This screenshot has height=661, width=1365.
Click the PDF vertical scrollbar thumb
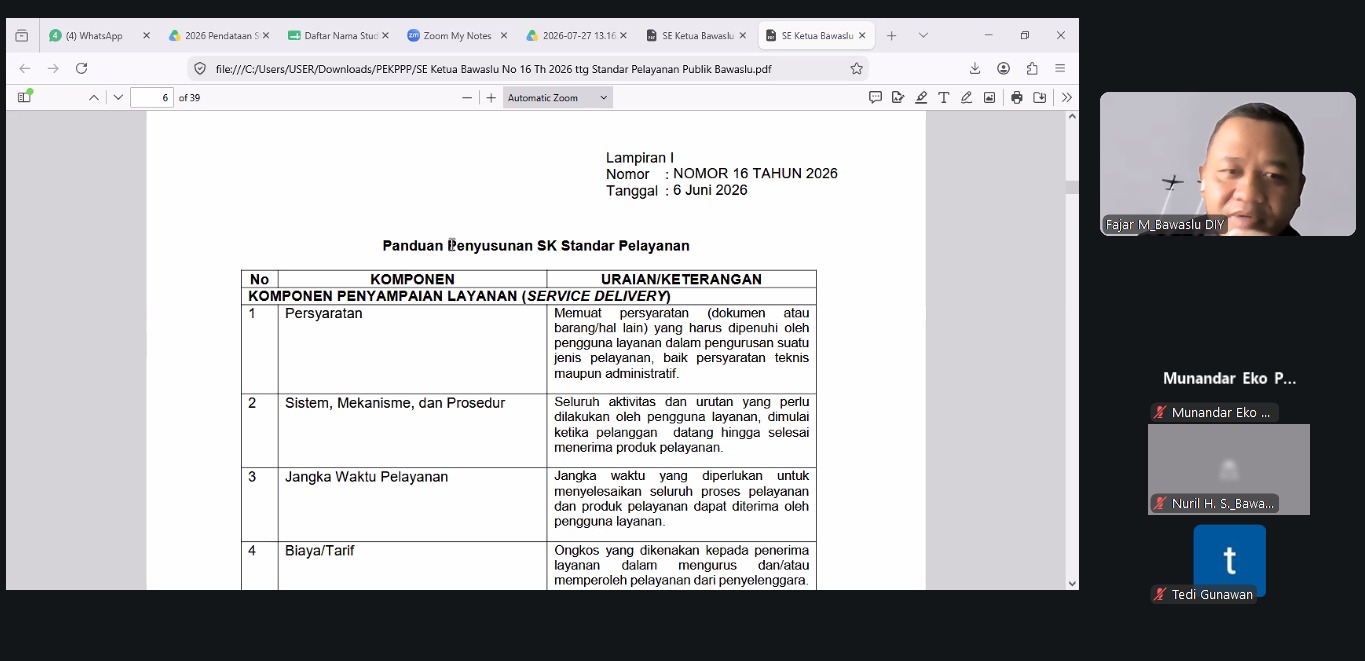1072,187
